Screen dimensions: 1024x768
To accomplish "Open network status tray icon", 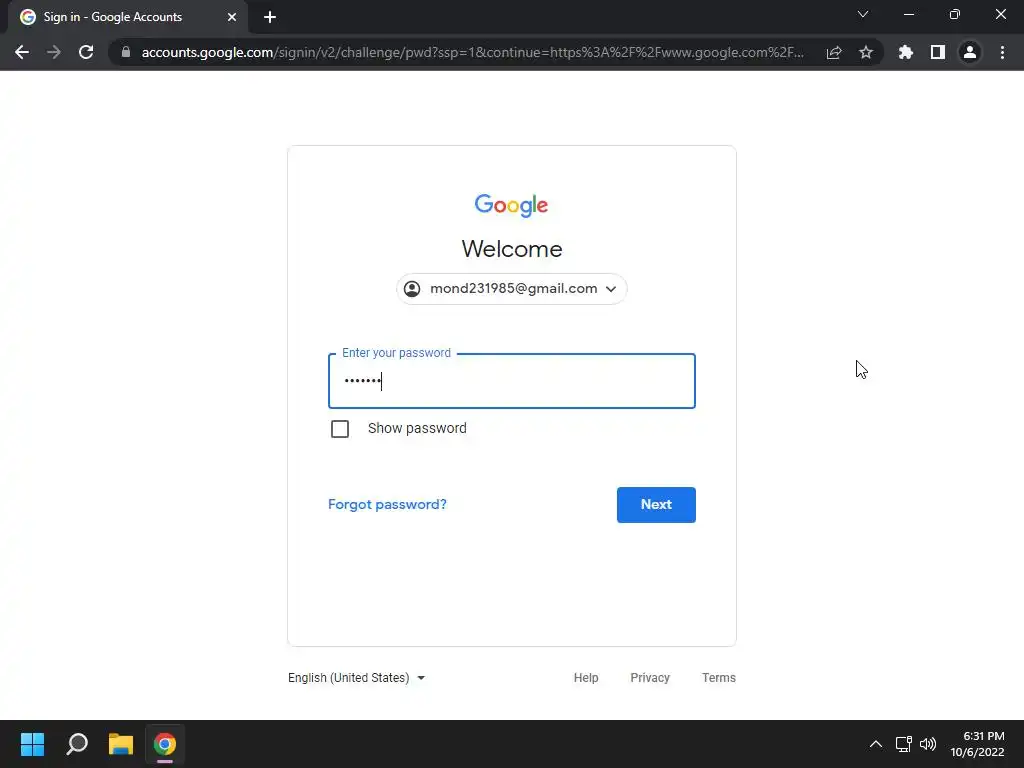I will point(904,744).
